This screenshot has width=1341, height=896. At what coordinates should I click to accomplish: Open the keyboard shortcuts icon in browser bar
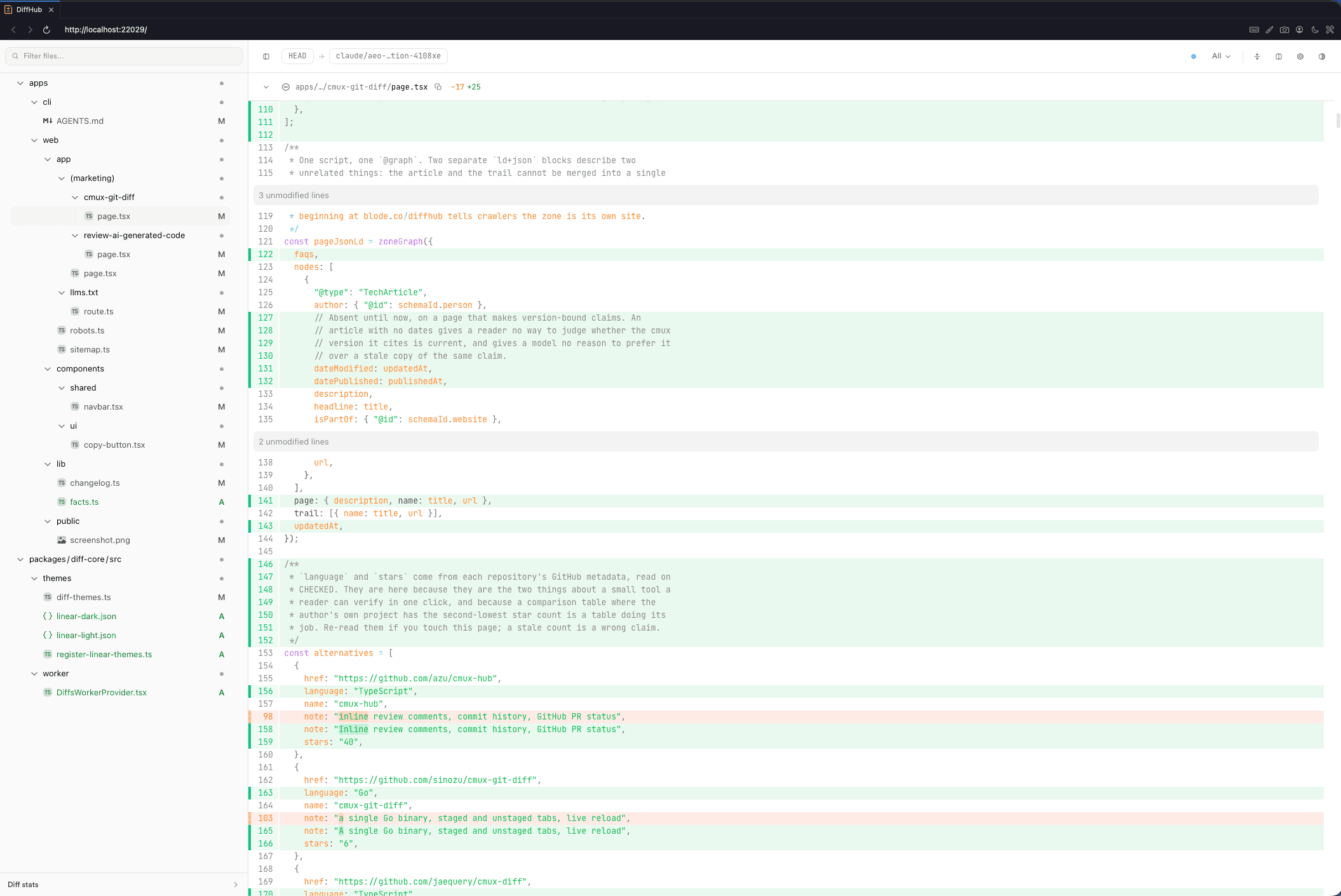tap(1254, 30)
